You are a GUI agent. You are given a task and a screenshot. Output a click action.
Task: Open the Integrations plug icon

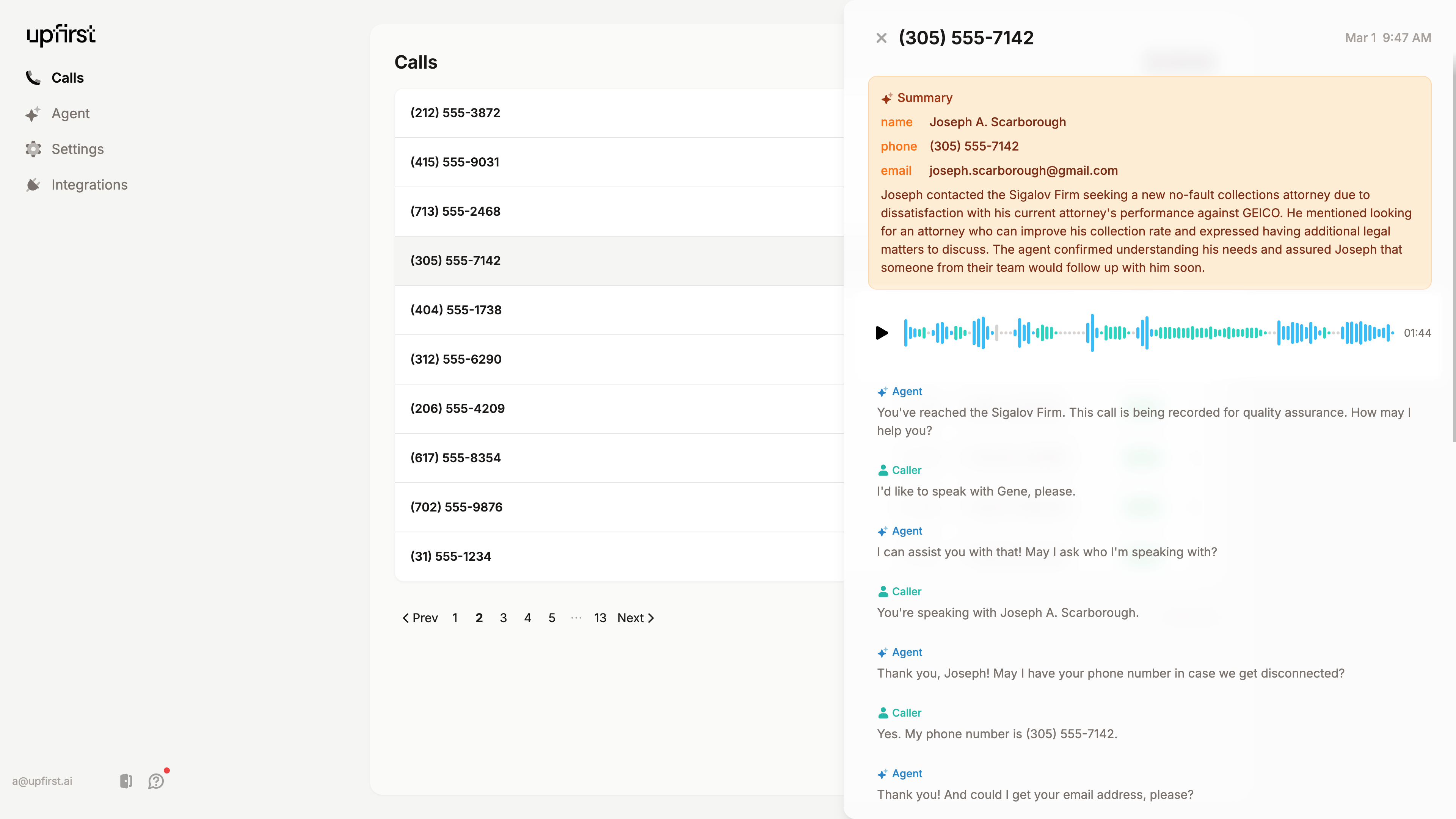(x=33, y=185)
